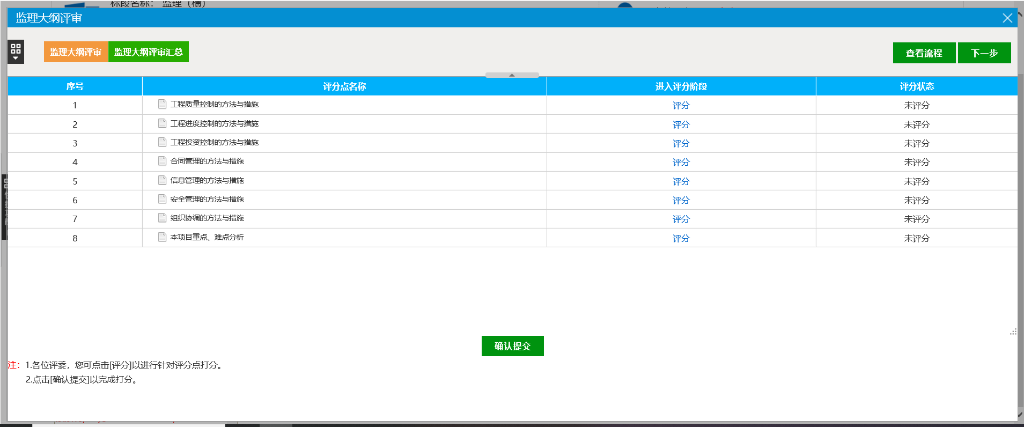Click the 序号 column header

pos(75,86)
